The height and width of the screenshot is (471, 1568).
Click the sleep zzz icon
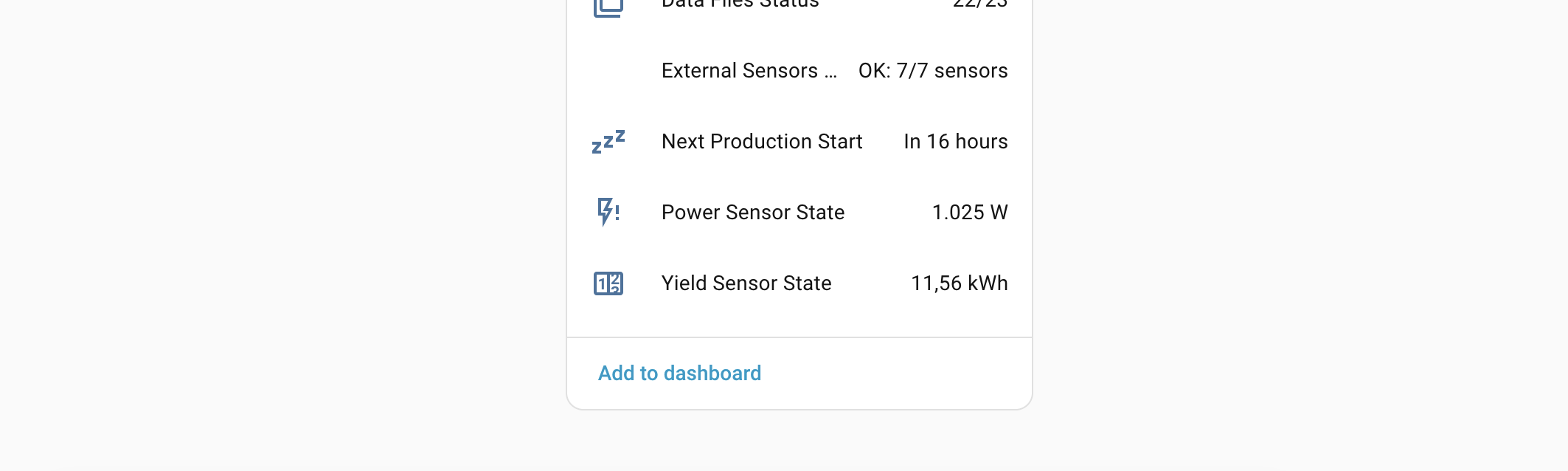coord(608,142)
